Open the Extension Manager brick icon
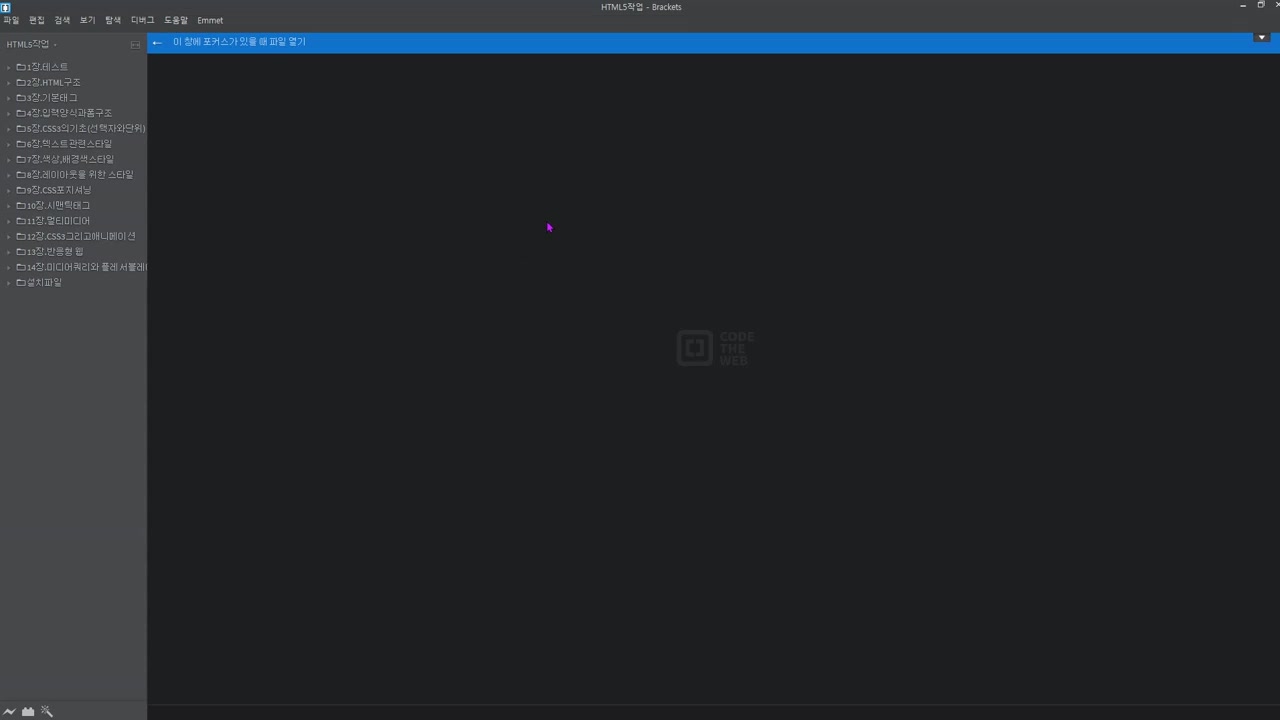This screenshot has height=720, width=1280. click(28, 711)
